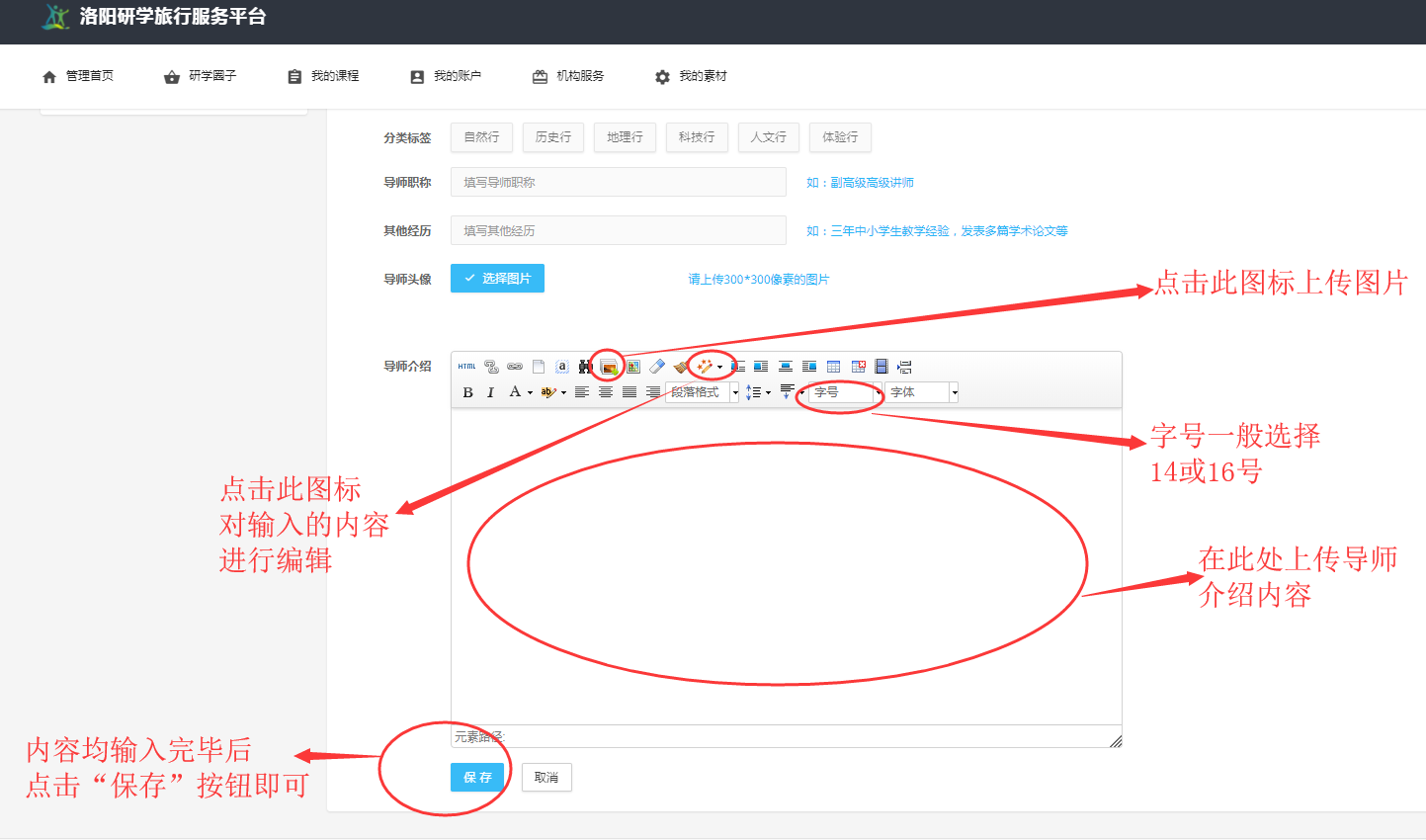Screen dimensions: 1426x840
Task: Open 我的账户 navigation item
Action: tap(446, 76)
